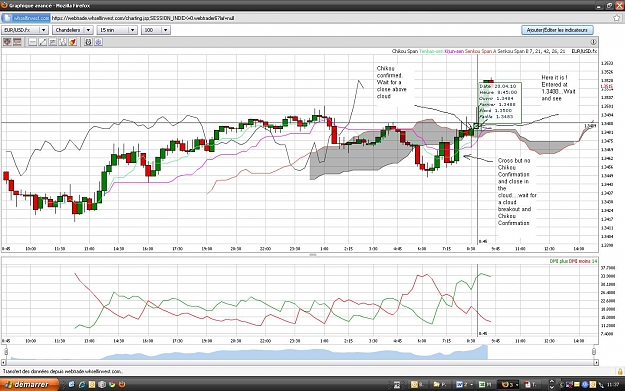
Task: Click the envelope tray icon
Action: (x=577, y=385)
